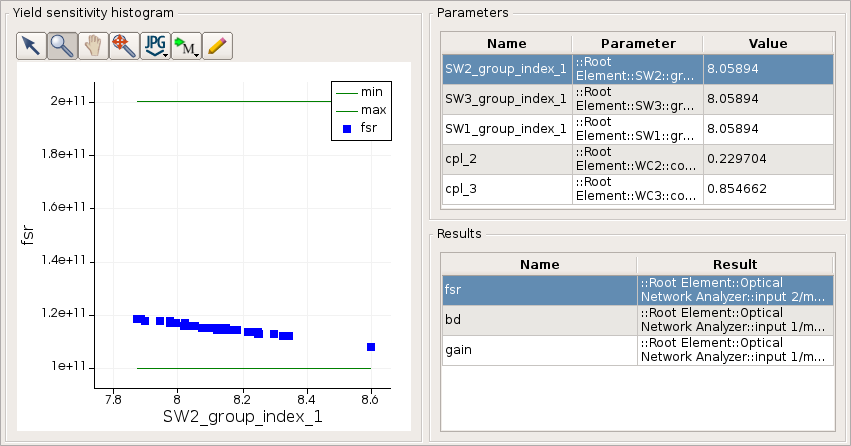This screenshot has height=446, width=851.
Task: Click the value 0.229704 cell
Action: 769,158
